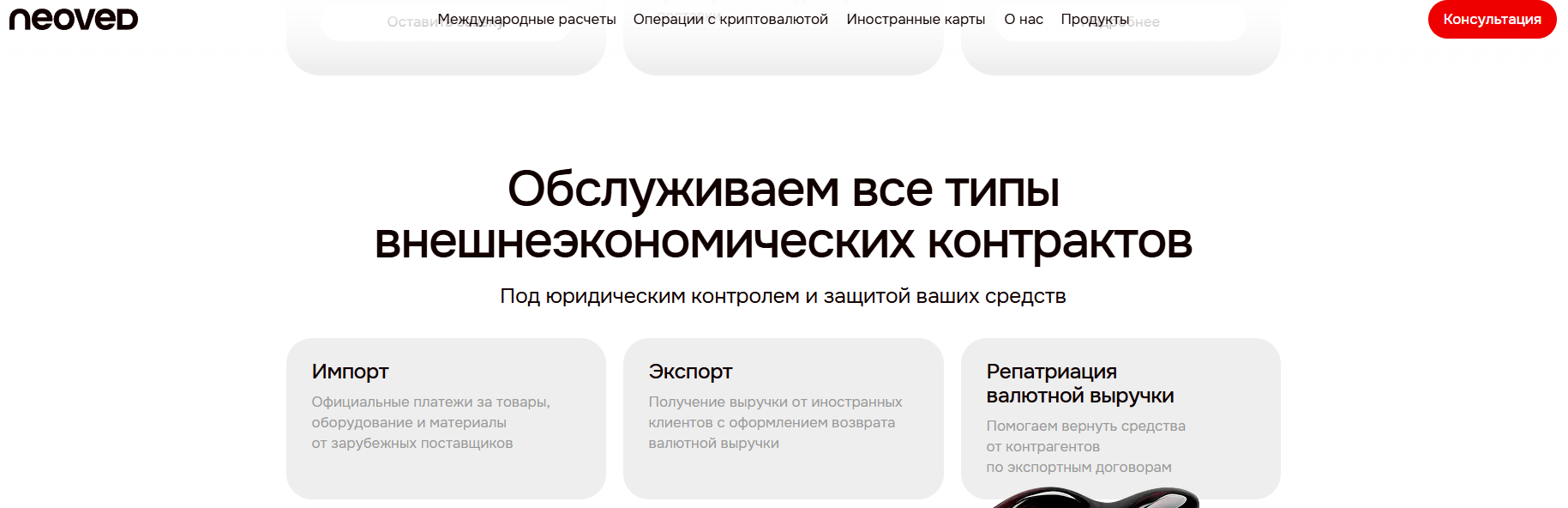Open Международные расчеты menu item
The image size is (1568, 508).
(526, 19)
